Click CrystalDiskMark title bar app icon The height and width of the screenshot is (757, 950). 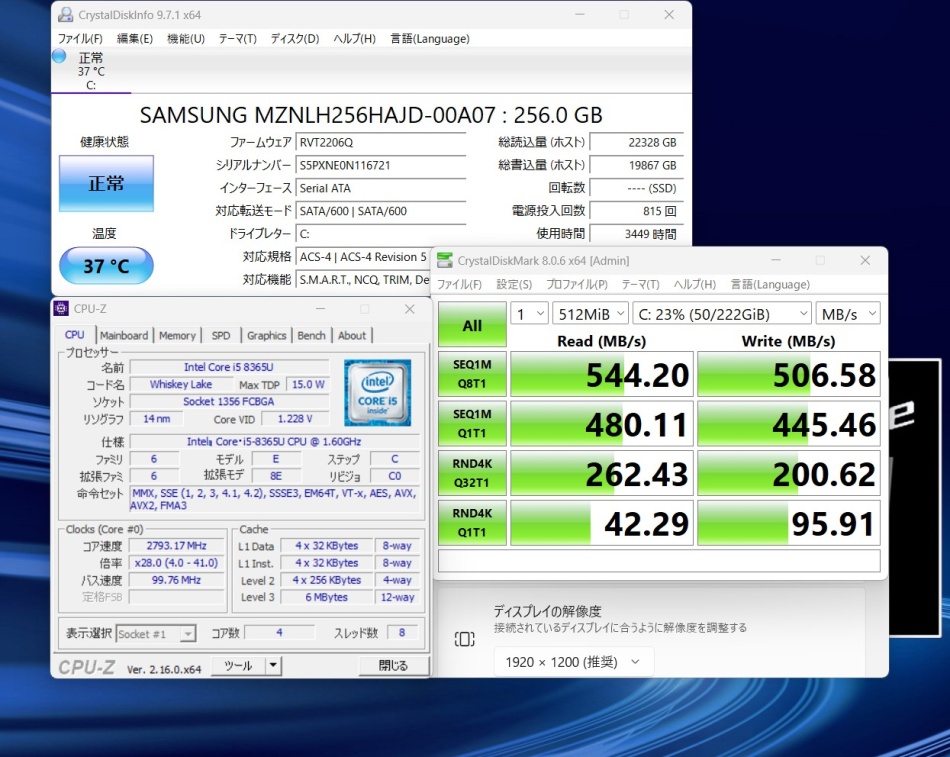click(x=445, y=261)
